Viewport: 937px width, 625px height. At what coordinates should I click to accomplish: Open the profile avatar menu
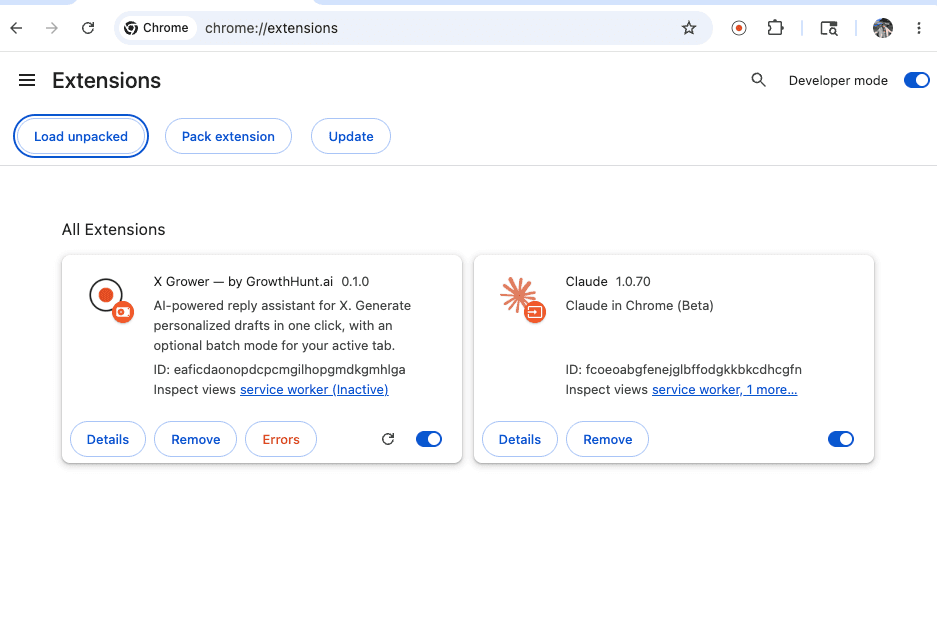pyautogui.click(x=883, y=28)
